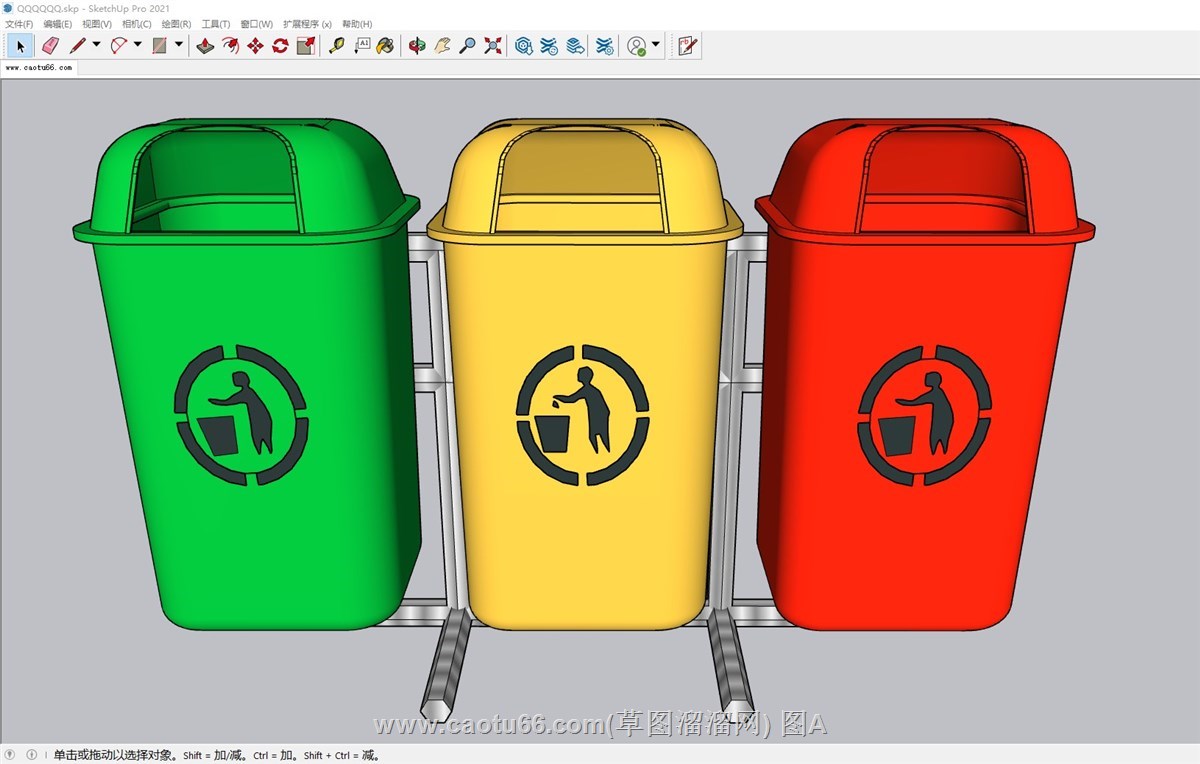The height and width of the screenshot is (764, 1200).
Task: Activate the Move tool
Action: (x=255, y=45)
